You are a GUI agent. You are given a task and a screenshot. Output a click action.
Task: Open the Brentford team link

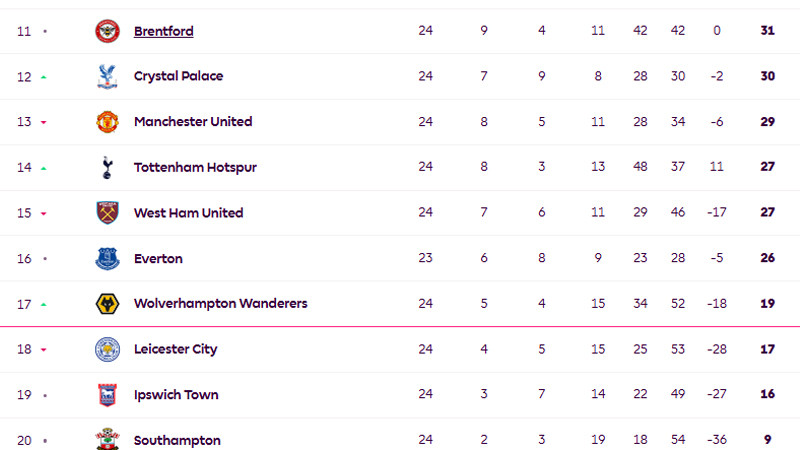pyautogui.click(x=164, y=31)
